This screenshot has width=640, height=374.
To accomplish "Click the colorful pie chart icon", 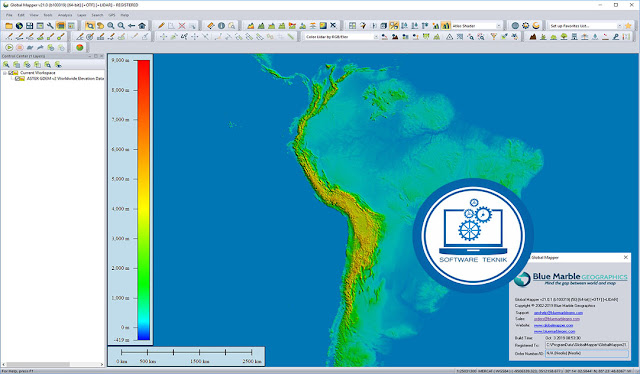I will 80,47.
